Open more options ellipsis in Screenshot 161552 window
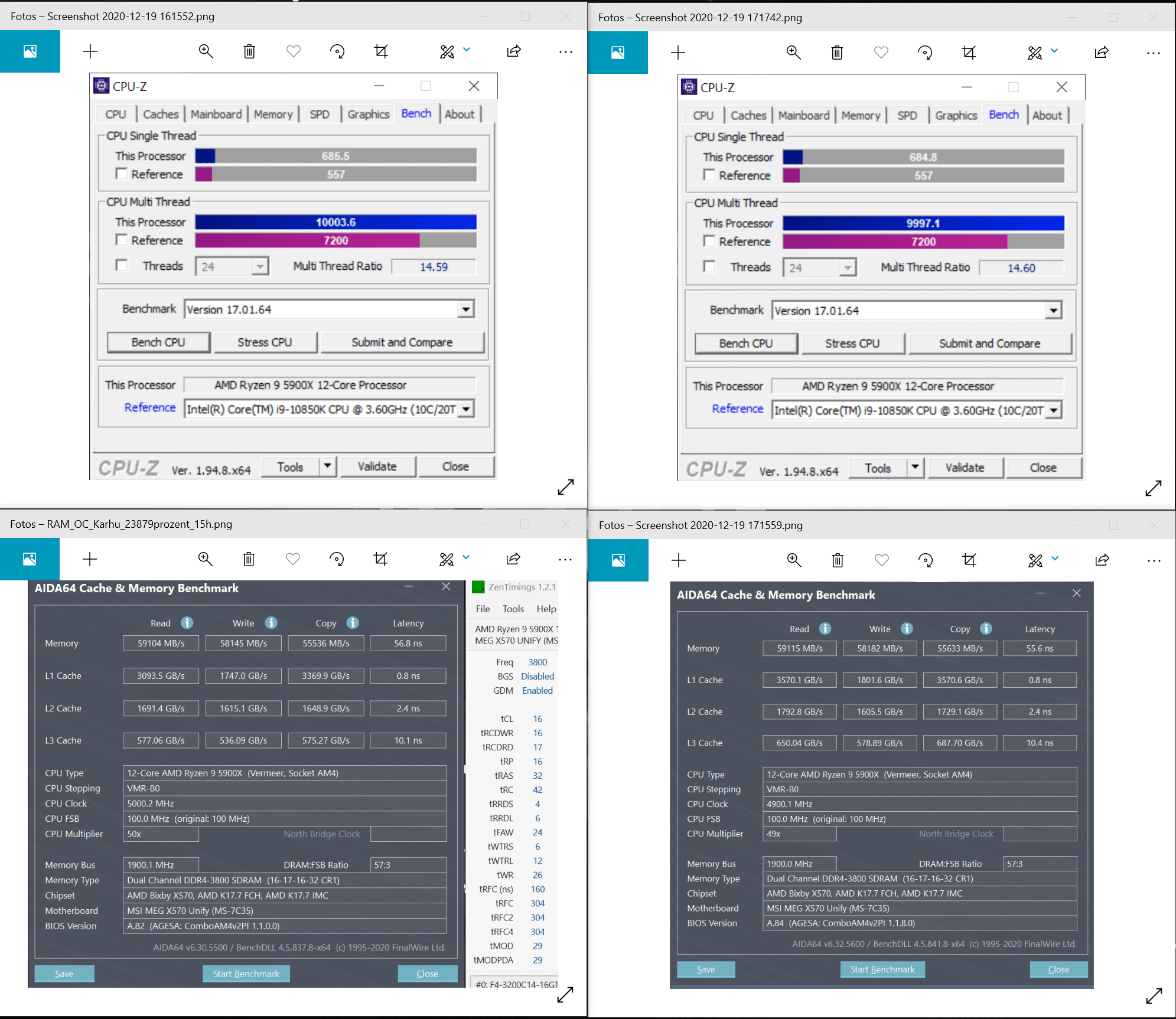This screenshot has height=1019, width=1176. (565, 51)
